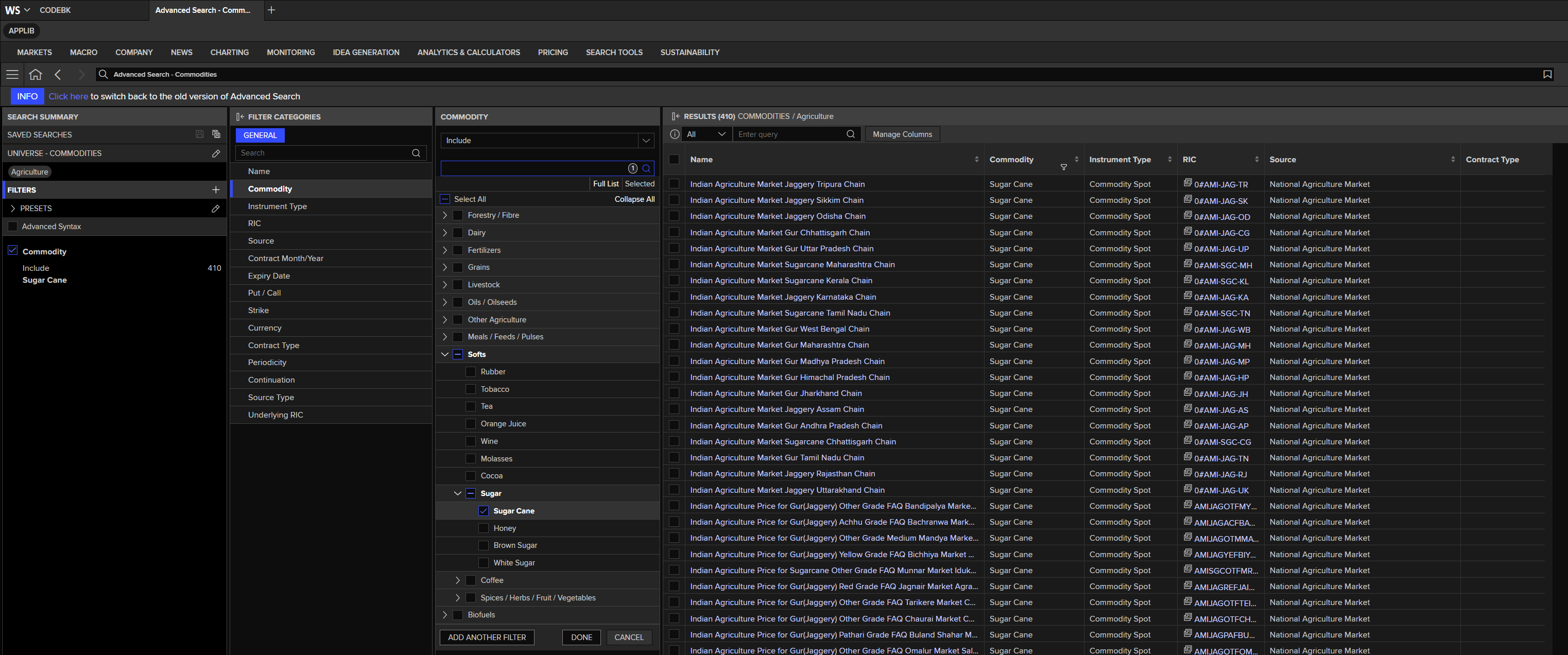The width and height of the screenshot is (1568, 655).
Task: Collapse the Softs category
Action: 445,354
